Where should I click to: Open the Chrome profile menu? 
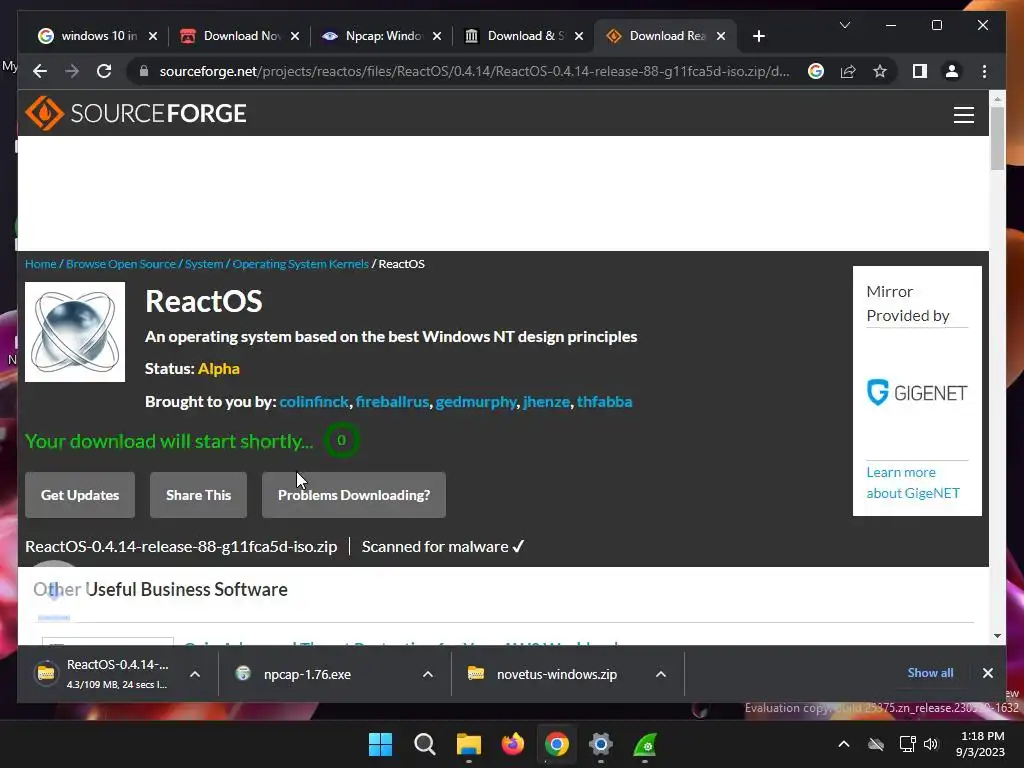[952, 71]
